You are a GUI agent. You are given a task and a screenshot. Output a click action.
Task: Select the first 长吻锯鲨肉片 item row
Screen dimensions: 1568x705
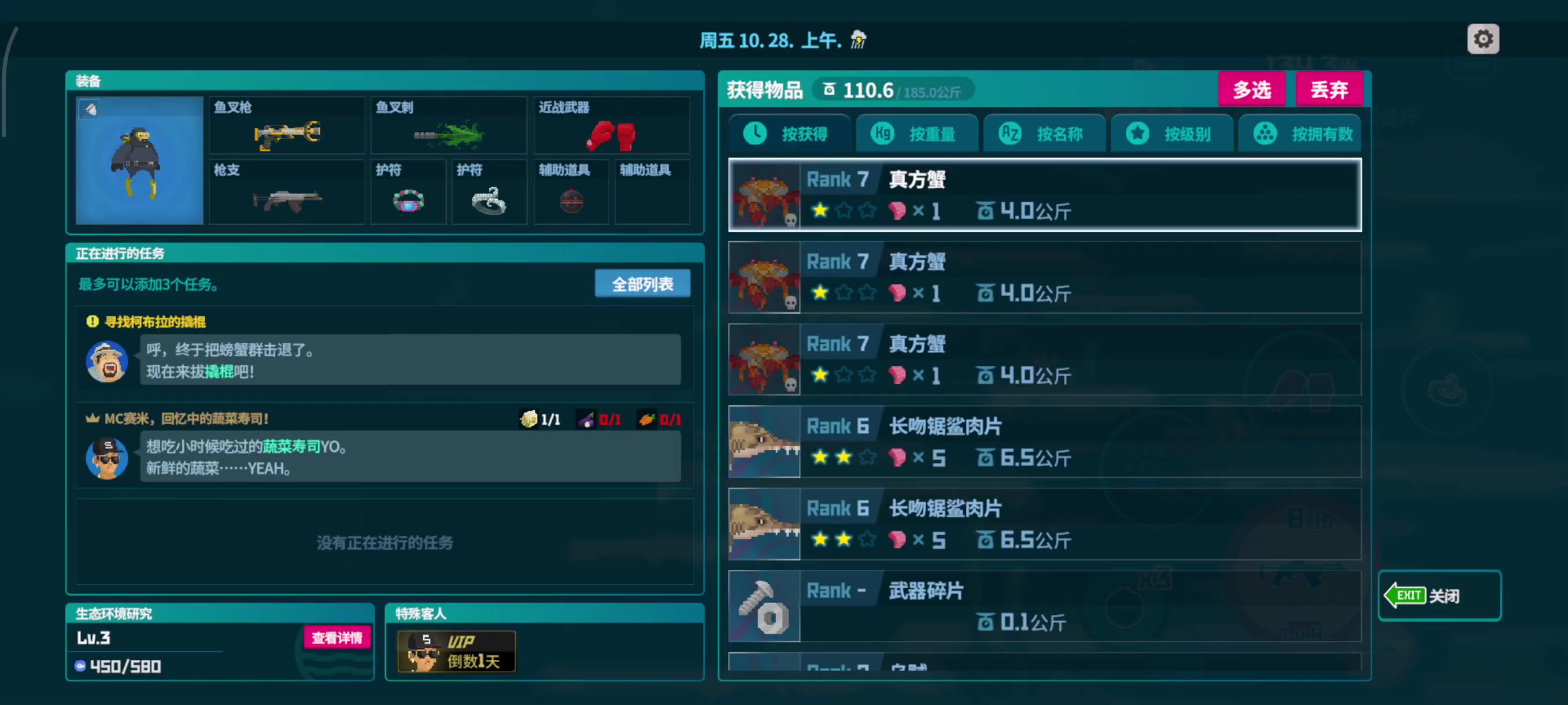point(1045,441)
